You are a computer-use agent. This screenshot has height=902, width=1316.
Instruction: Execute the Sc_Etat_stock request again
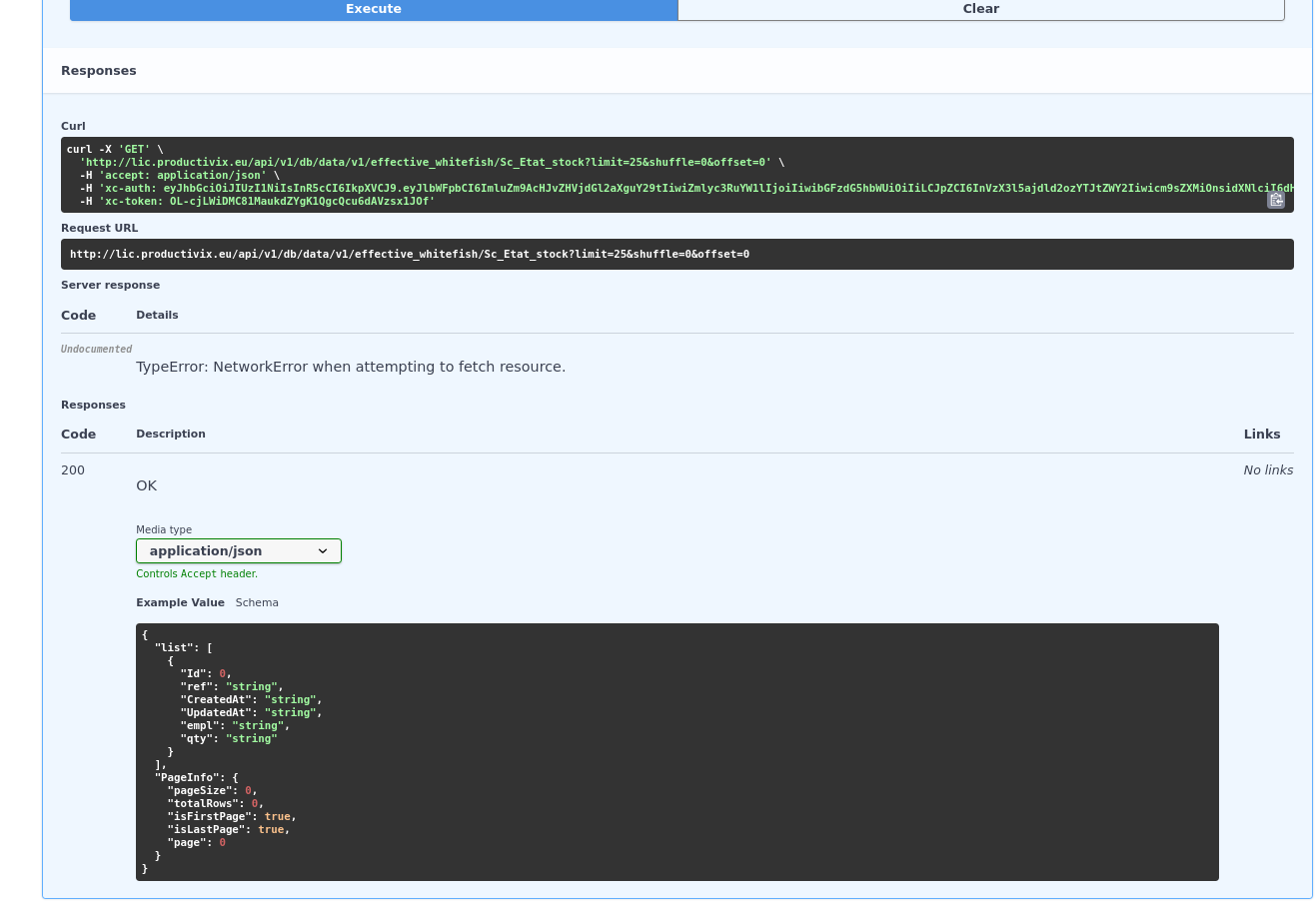click(x=373, y=9)
